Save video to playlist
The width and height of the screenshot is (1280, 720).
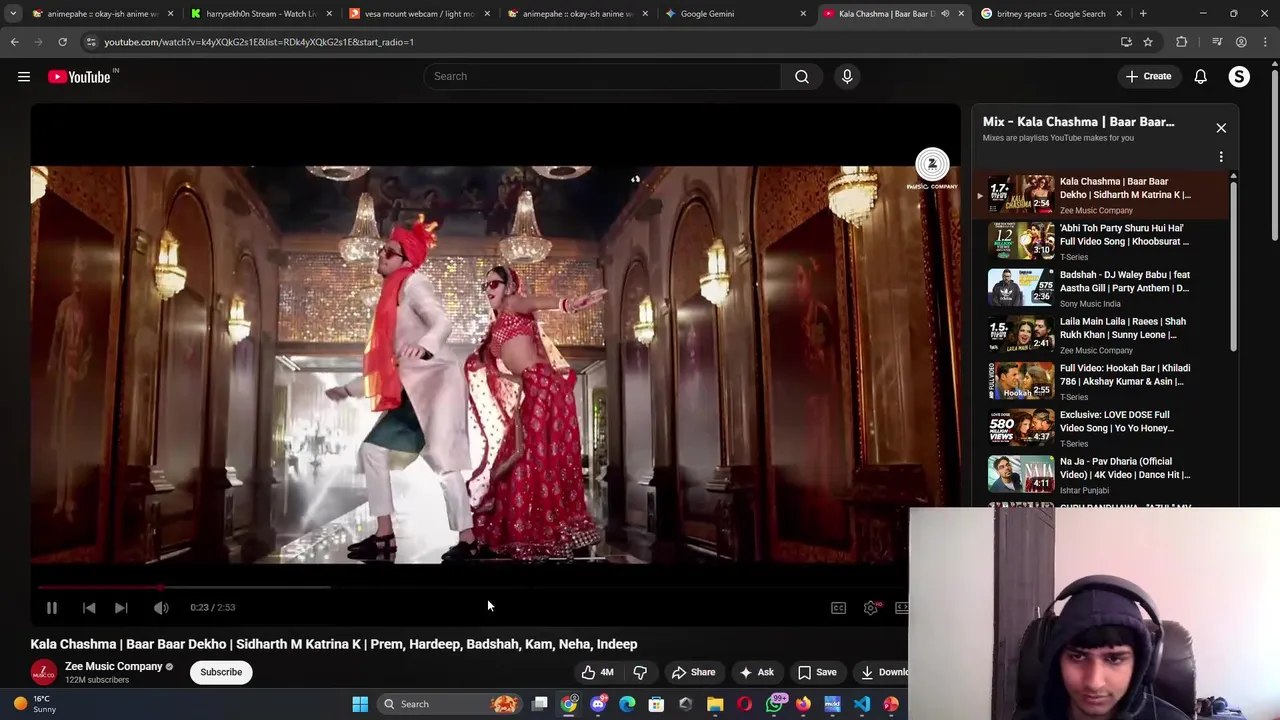pos(817,672)
